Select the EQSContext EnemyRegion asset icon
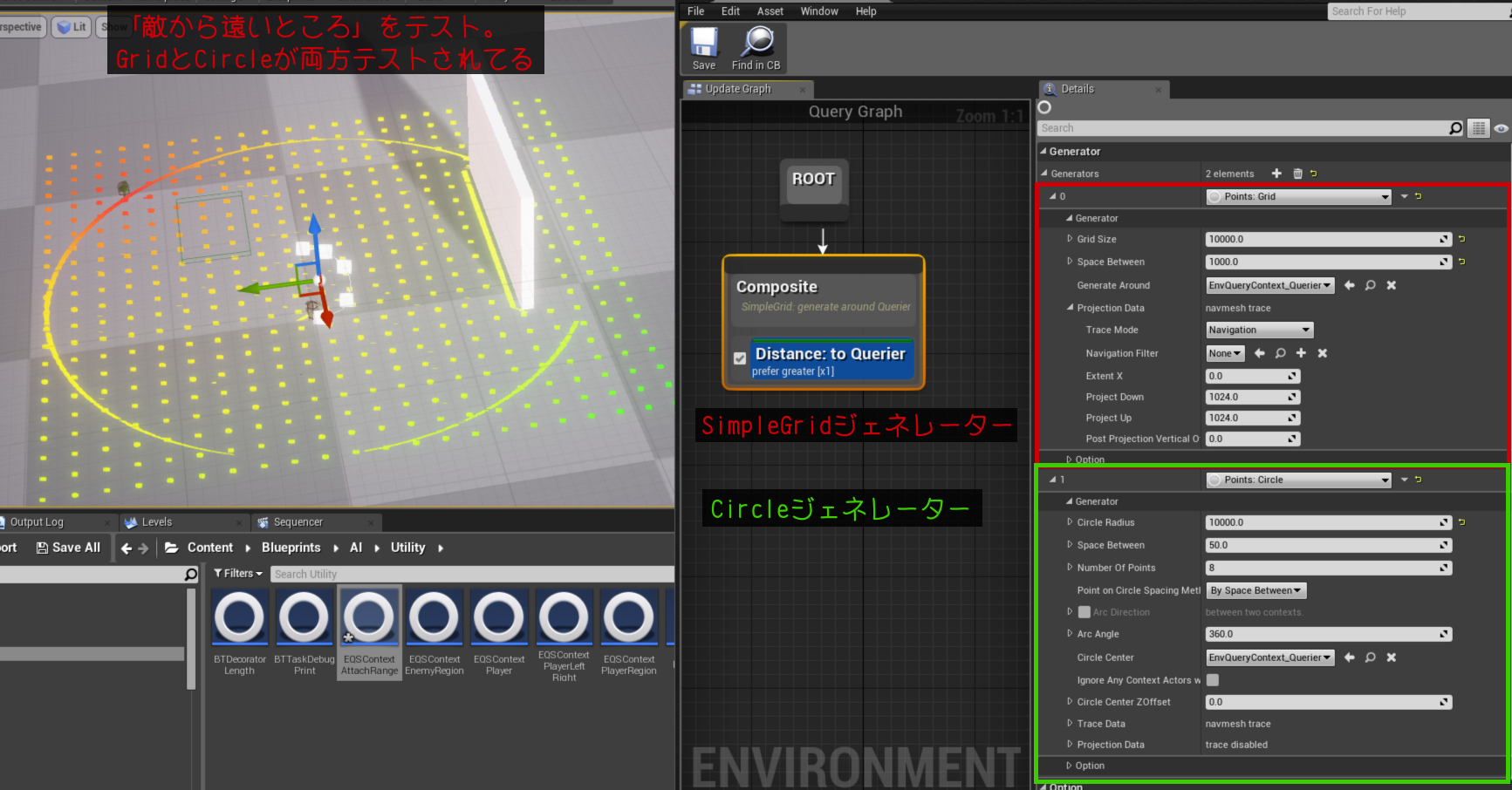 (434, 621)
